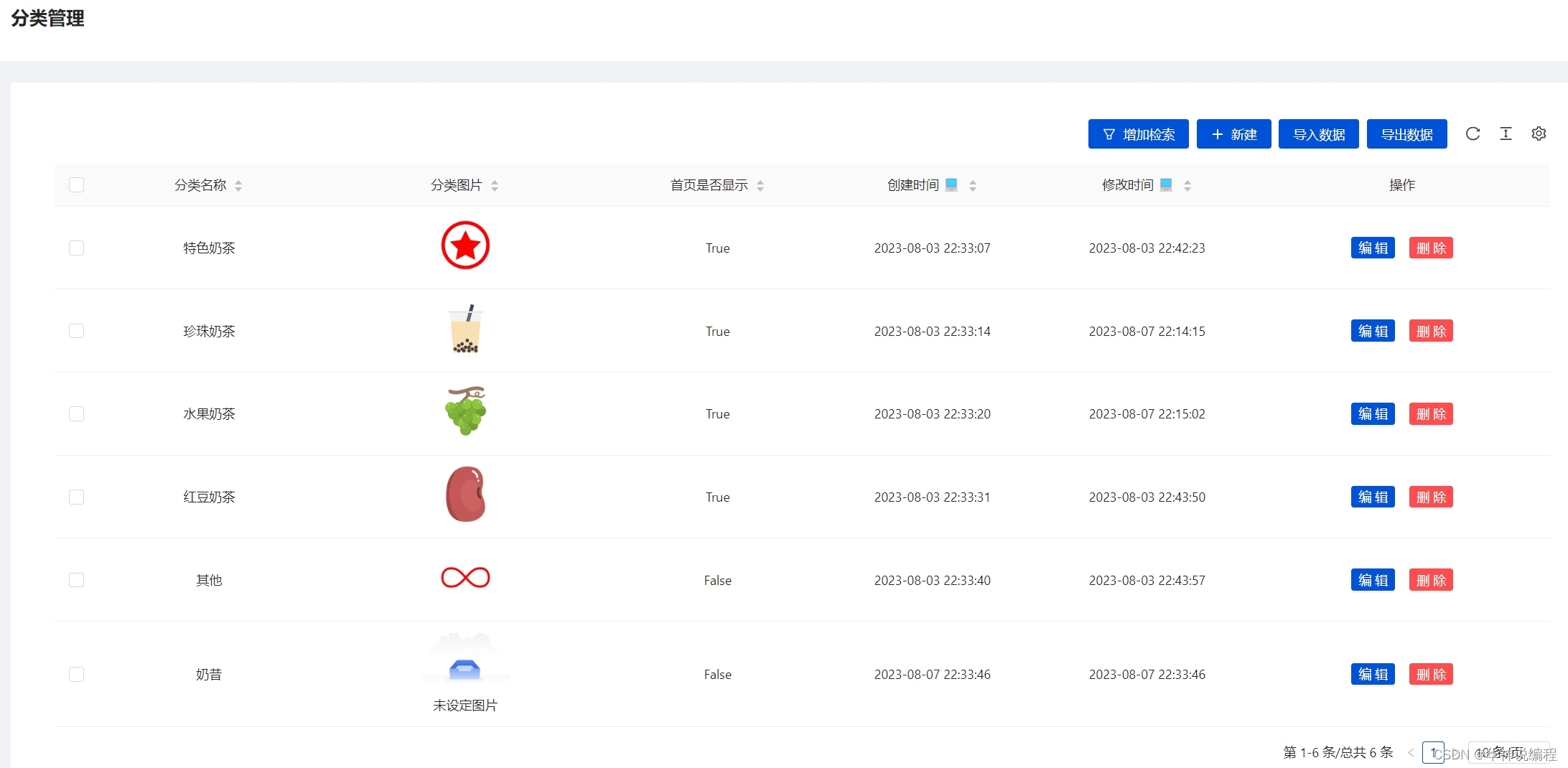Click filter icon beside 创建时间 header

tap(951, 185)
